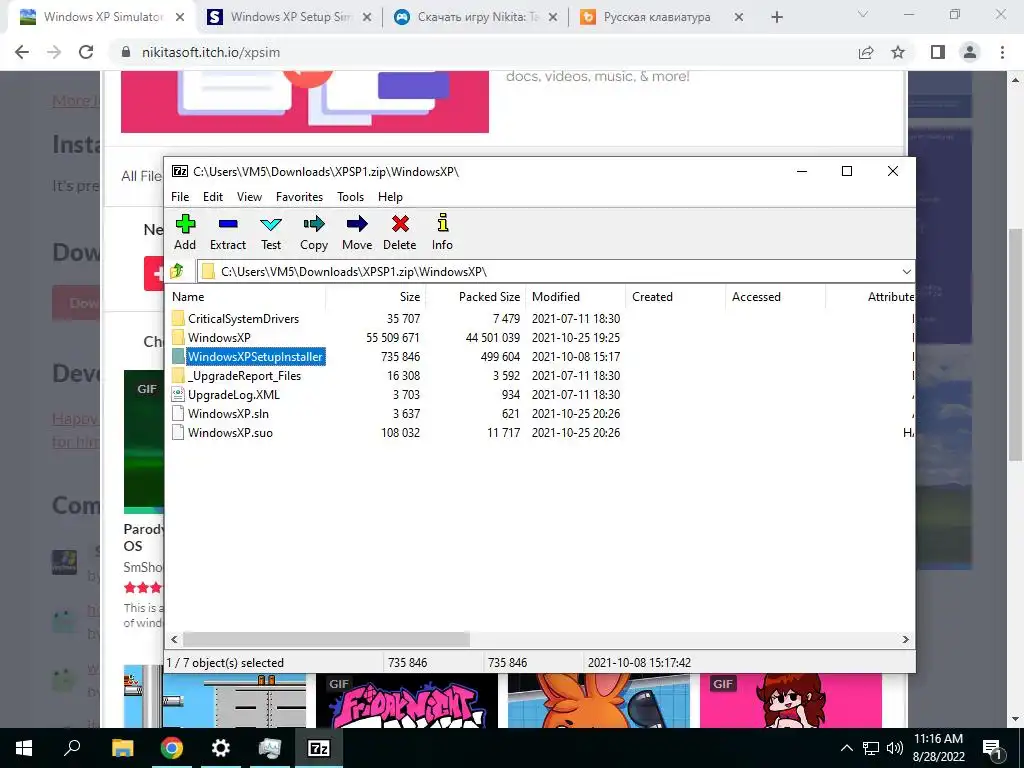Click the 7-Zip path input field

[555, 271]
